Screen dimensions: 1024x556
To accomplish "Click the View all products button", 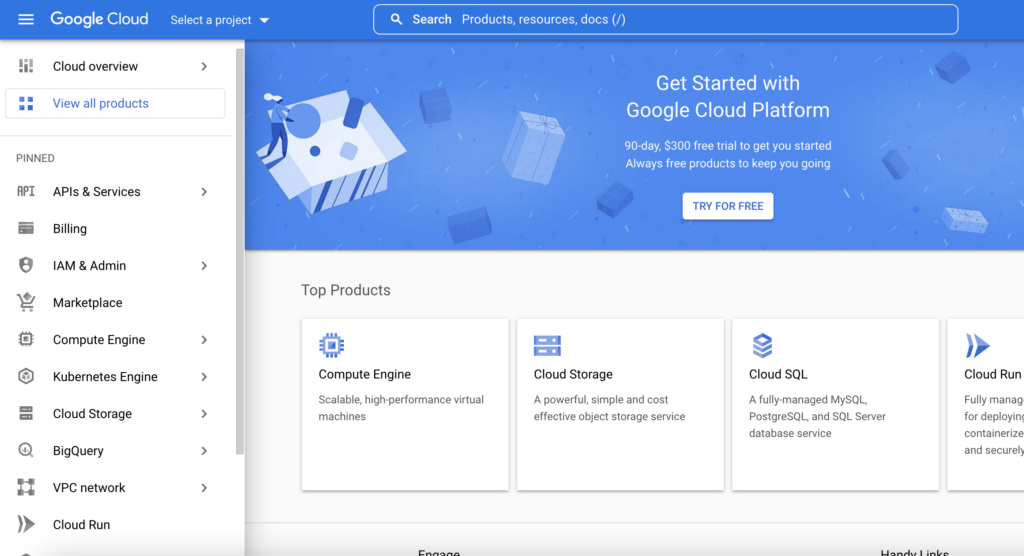I will click(115, 104).
